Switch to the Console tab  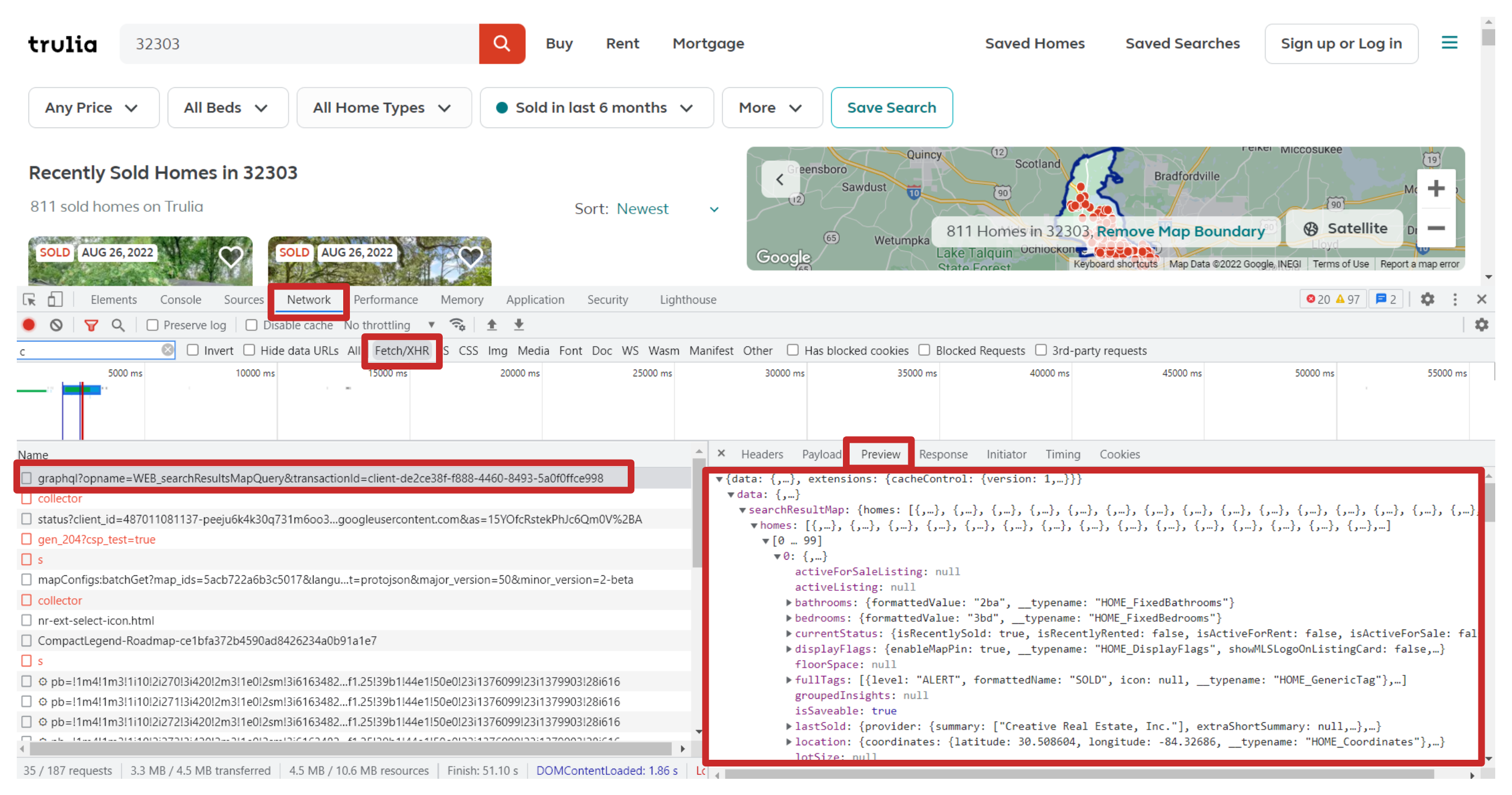pyautogui.click(x=180, y=300)
